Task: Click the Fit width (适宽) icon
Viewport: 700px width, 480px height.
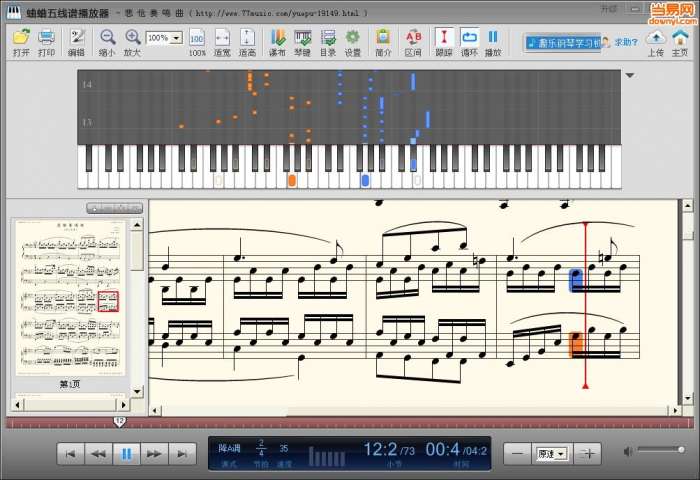Action: coord(222,38)
